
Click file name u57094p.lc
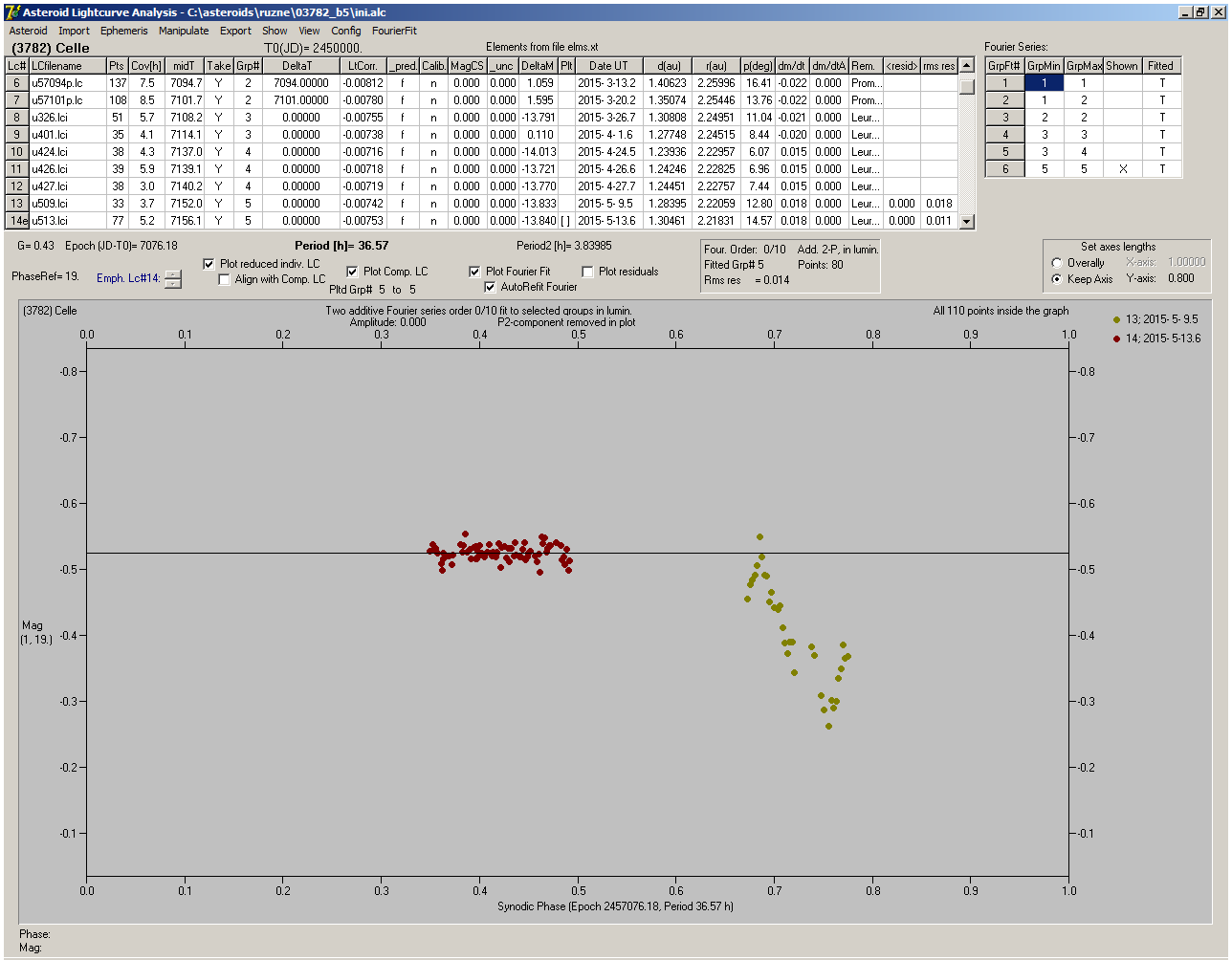pyautogui.click(x=67, y=83)
